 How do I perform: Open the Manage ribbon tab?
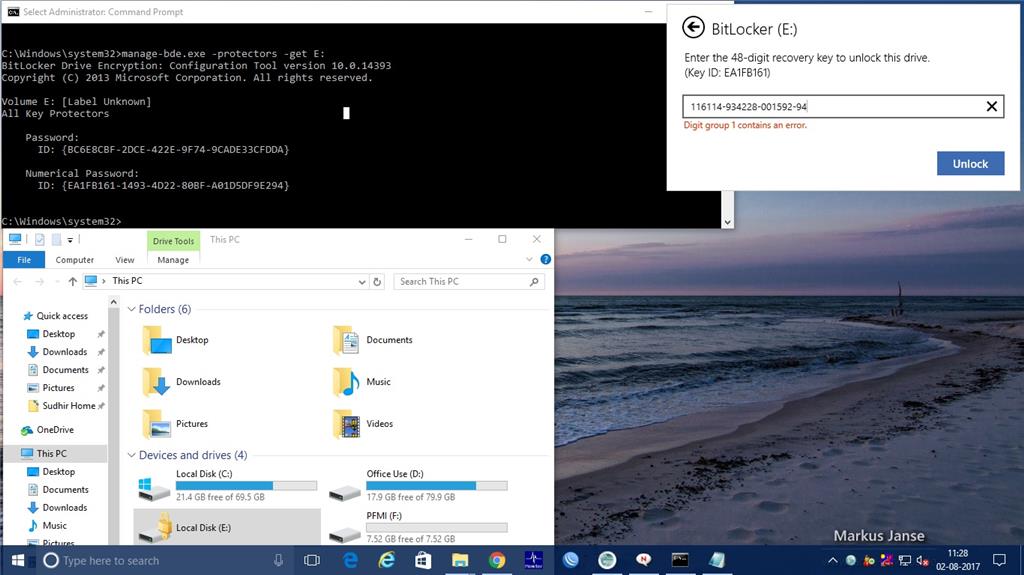tap(173, 259)
